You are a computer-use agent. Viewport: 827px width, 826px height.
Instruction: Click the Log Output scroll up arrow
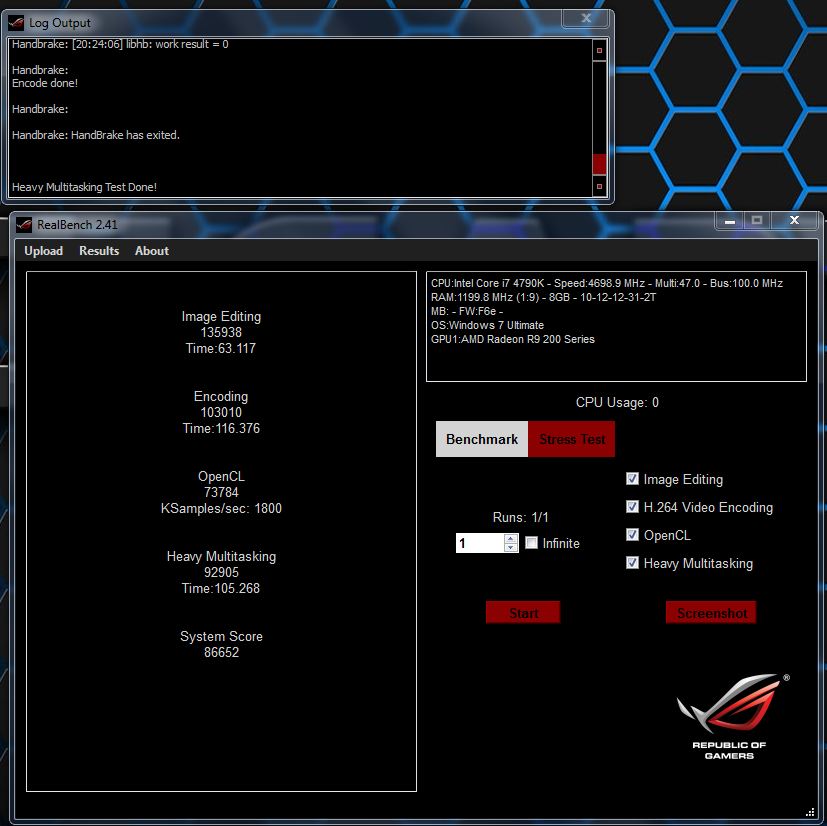(x=599, y=51)
